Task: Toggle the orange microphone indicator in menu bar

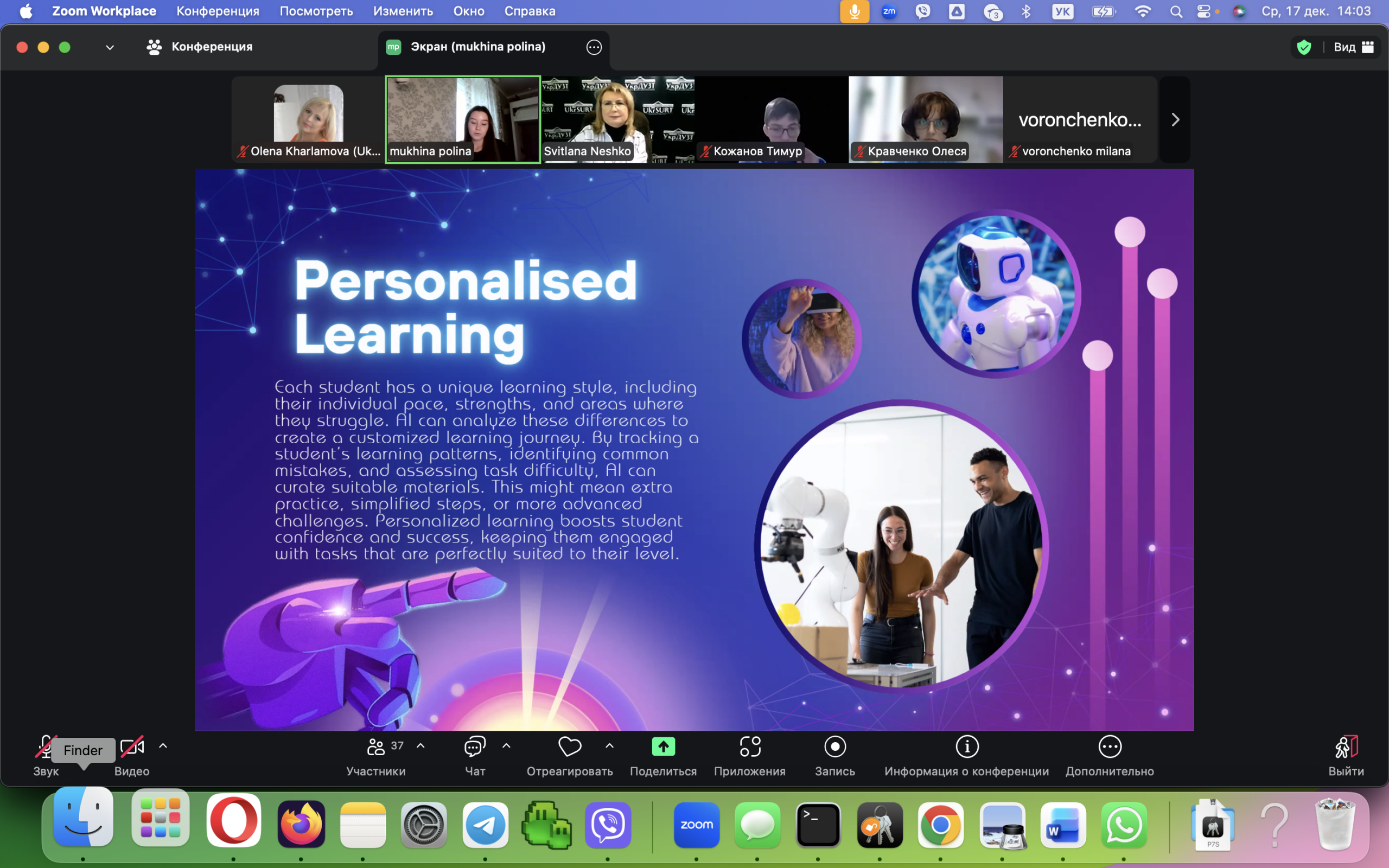Action: (854, 11)
